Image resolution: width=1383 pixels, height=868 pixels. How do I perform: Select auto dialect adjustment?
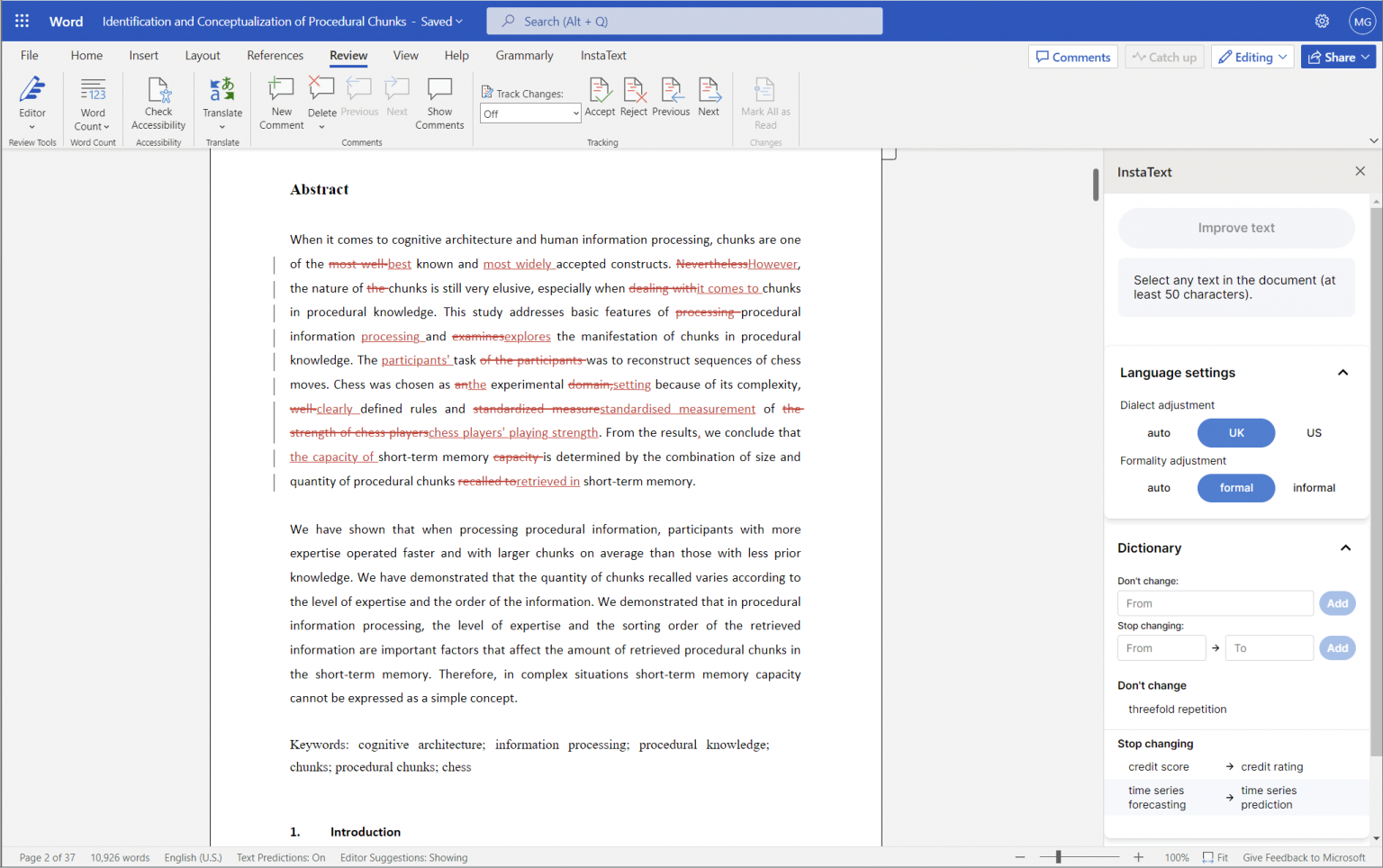(1159, 432)
